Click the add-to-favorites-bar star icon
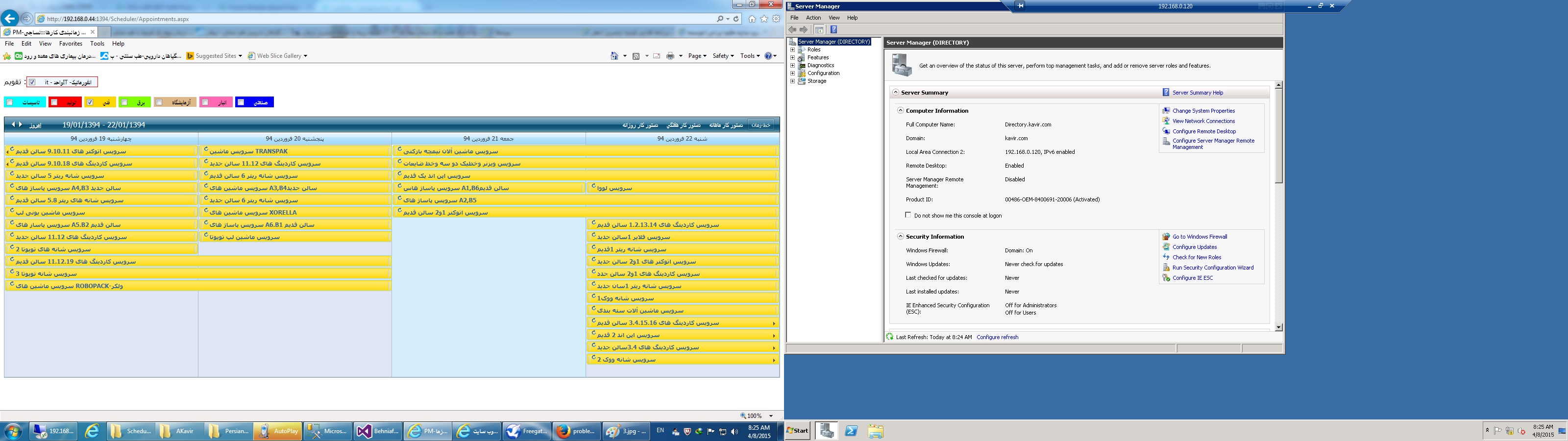 pyautogui.click(x=7, y=56)
